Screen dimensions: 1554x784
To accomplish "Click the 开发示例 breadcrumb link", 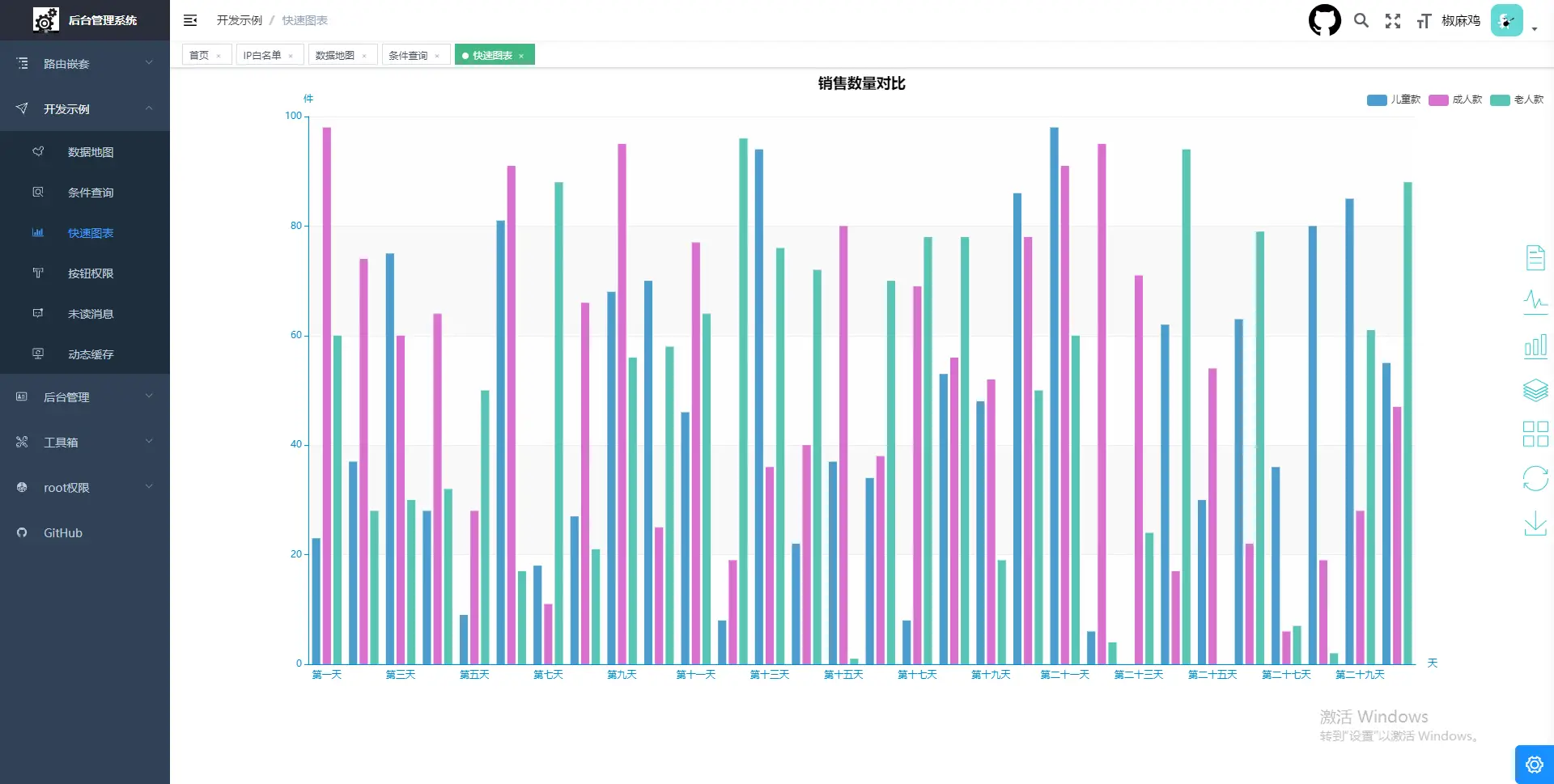I will point(239,20).
